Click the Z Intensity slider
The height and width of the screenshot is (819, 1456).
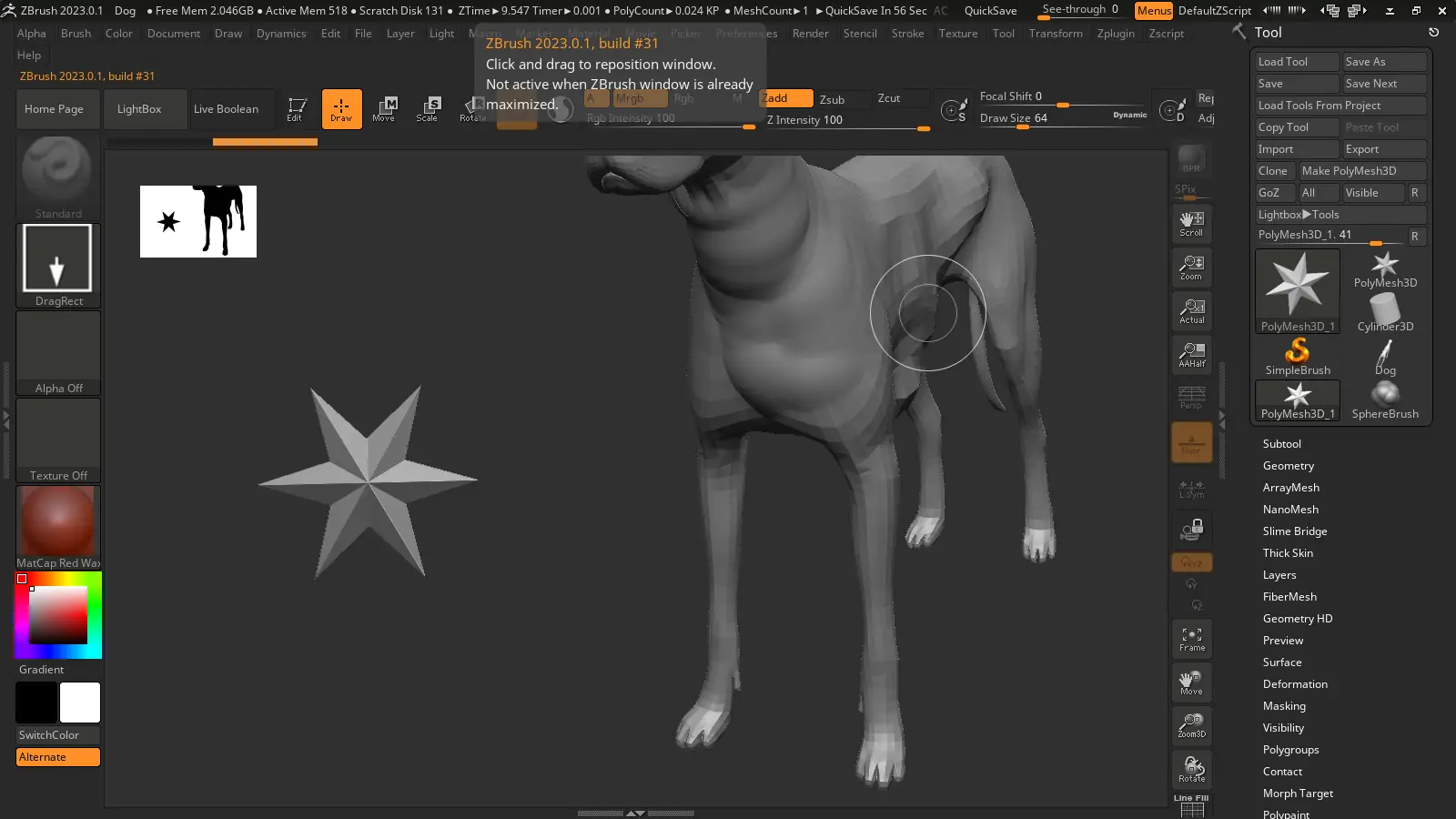click(848, 120)
